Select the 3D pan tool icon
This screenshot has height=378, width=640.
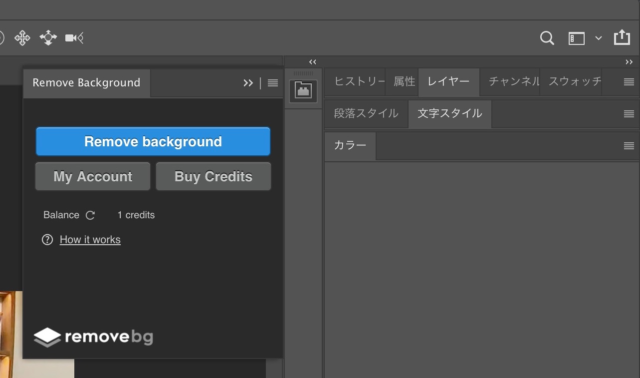pos(22,38)
